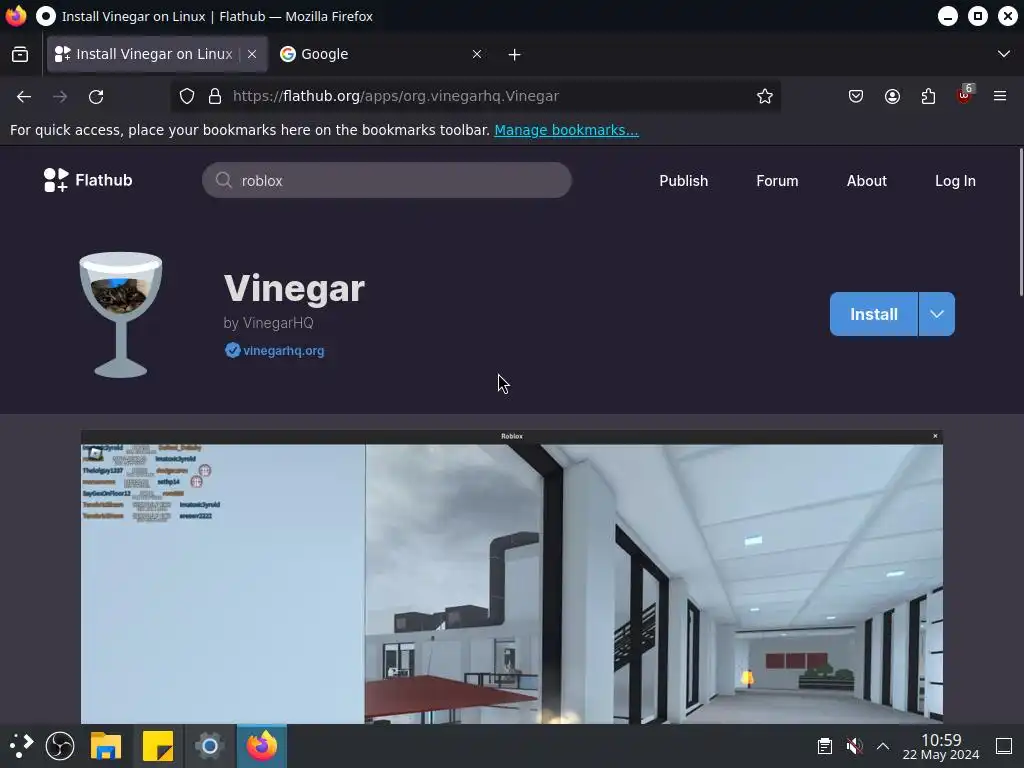Open the clipboard tray icon
This screenshot has width=1024, height=768.
tap(825, 746)
